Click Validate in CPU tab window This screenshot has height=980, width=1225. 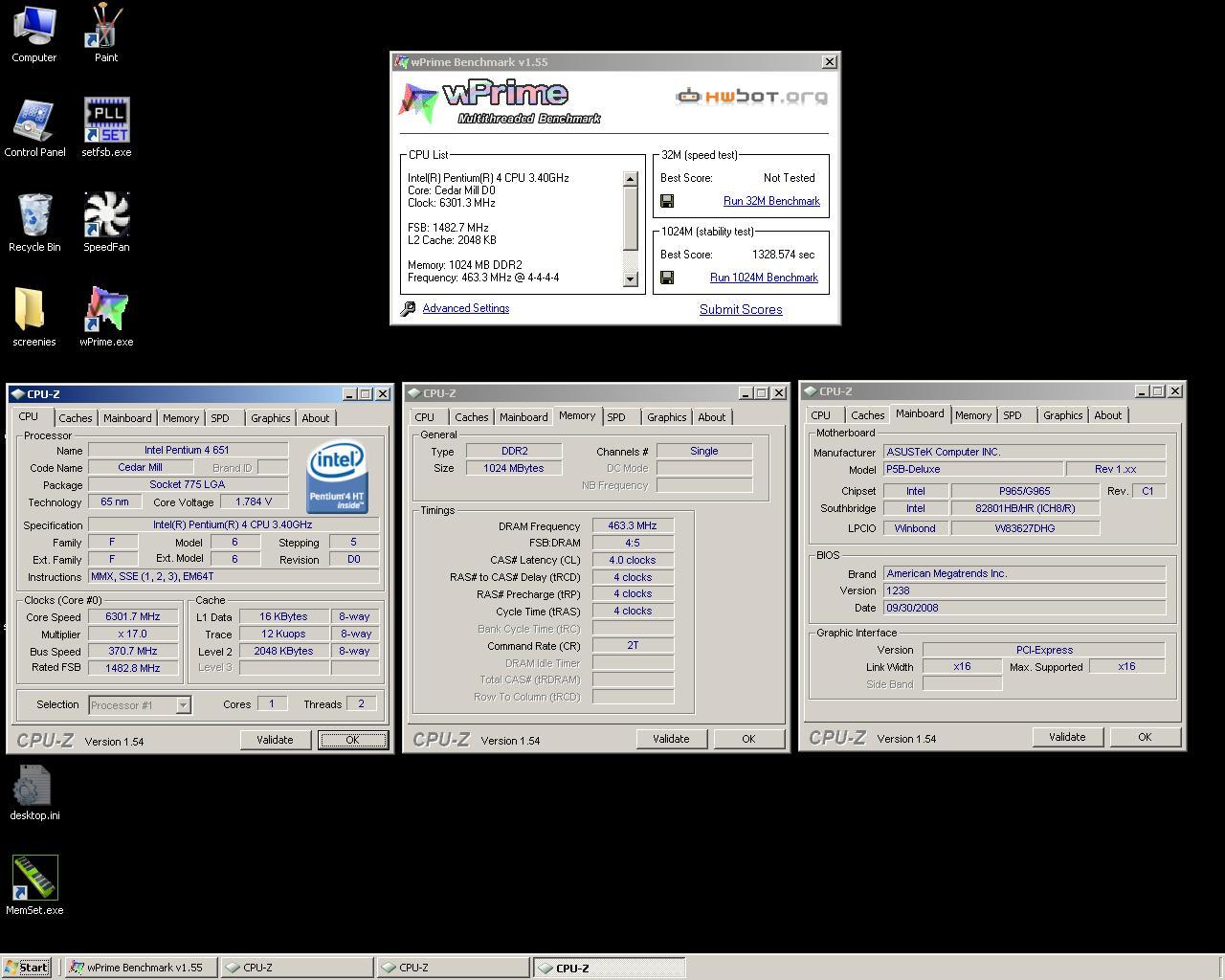[275, 740]
